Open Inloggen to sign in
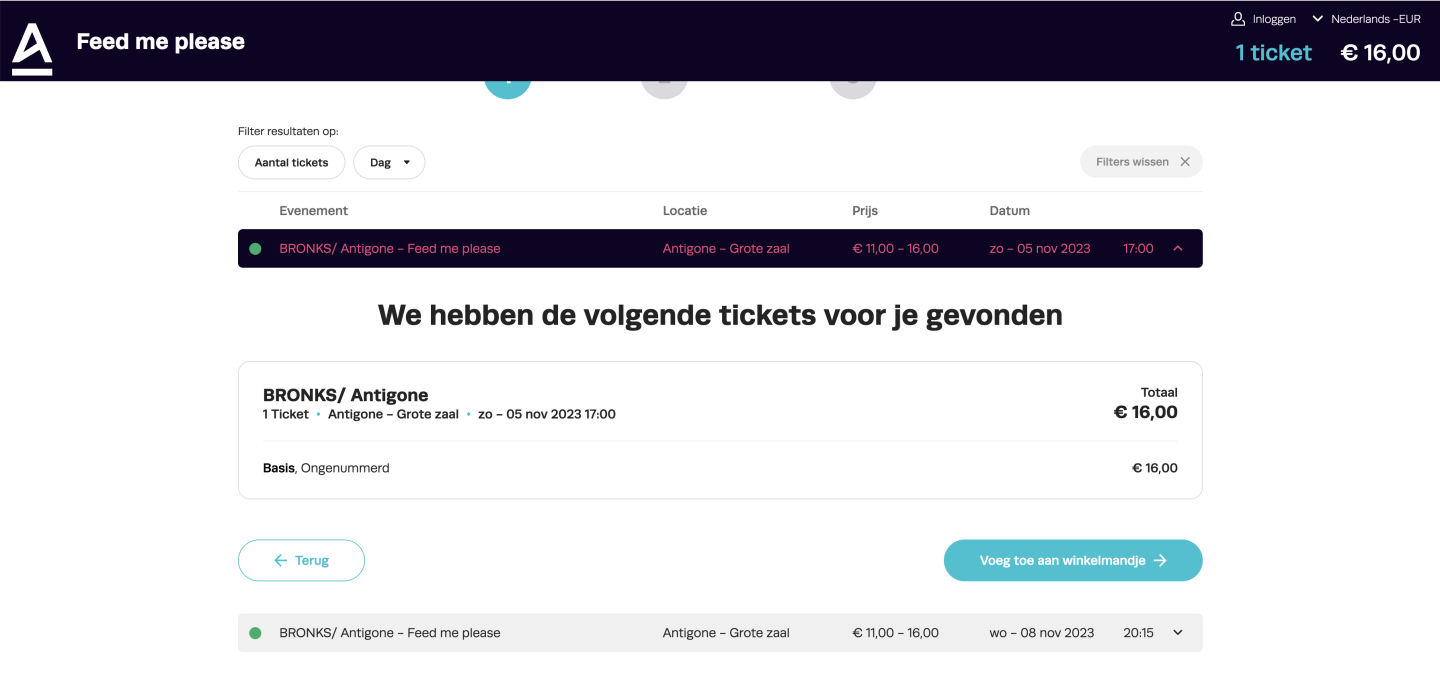The image size is (1440, 681). [x=1273, y=19]
